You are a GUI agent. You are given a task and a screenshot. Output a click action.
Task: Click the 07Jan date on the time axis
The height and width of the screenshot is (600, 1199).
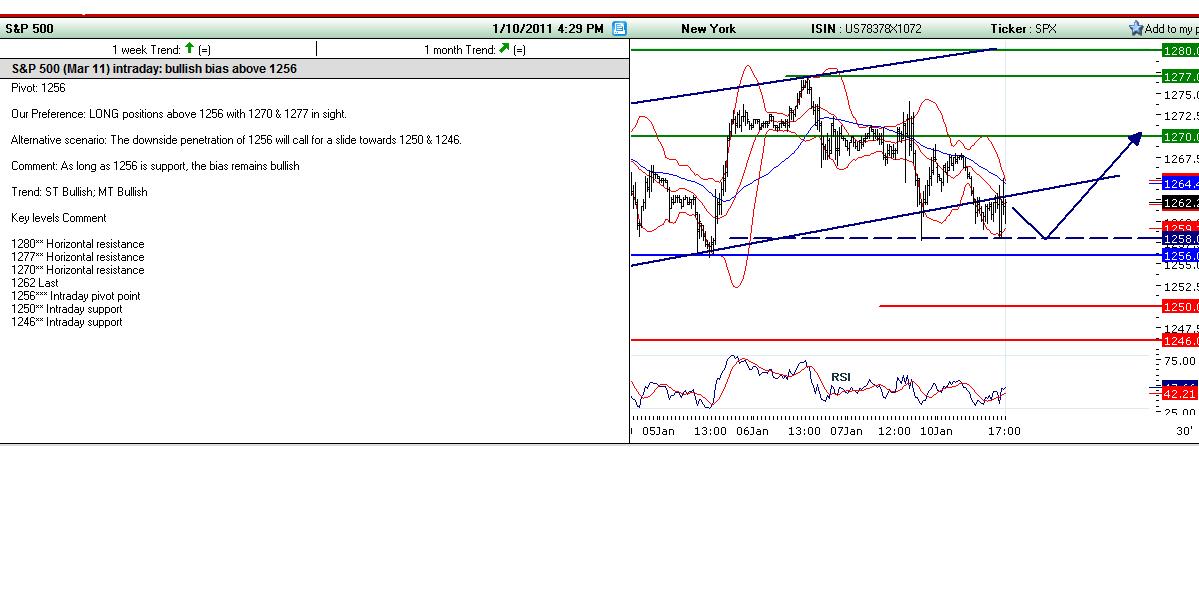click(x=846, y=431)
